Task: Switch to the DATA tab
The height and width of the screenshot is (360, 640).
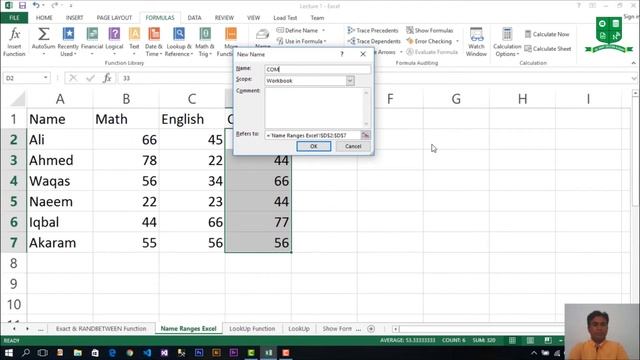Action: [194, 18]
